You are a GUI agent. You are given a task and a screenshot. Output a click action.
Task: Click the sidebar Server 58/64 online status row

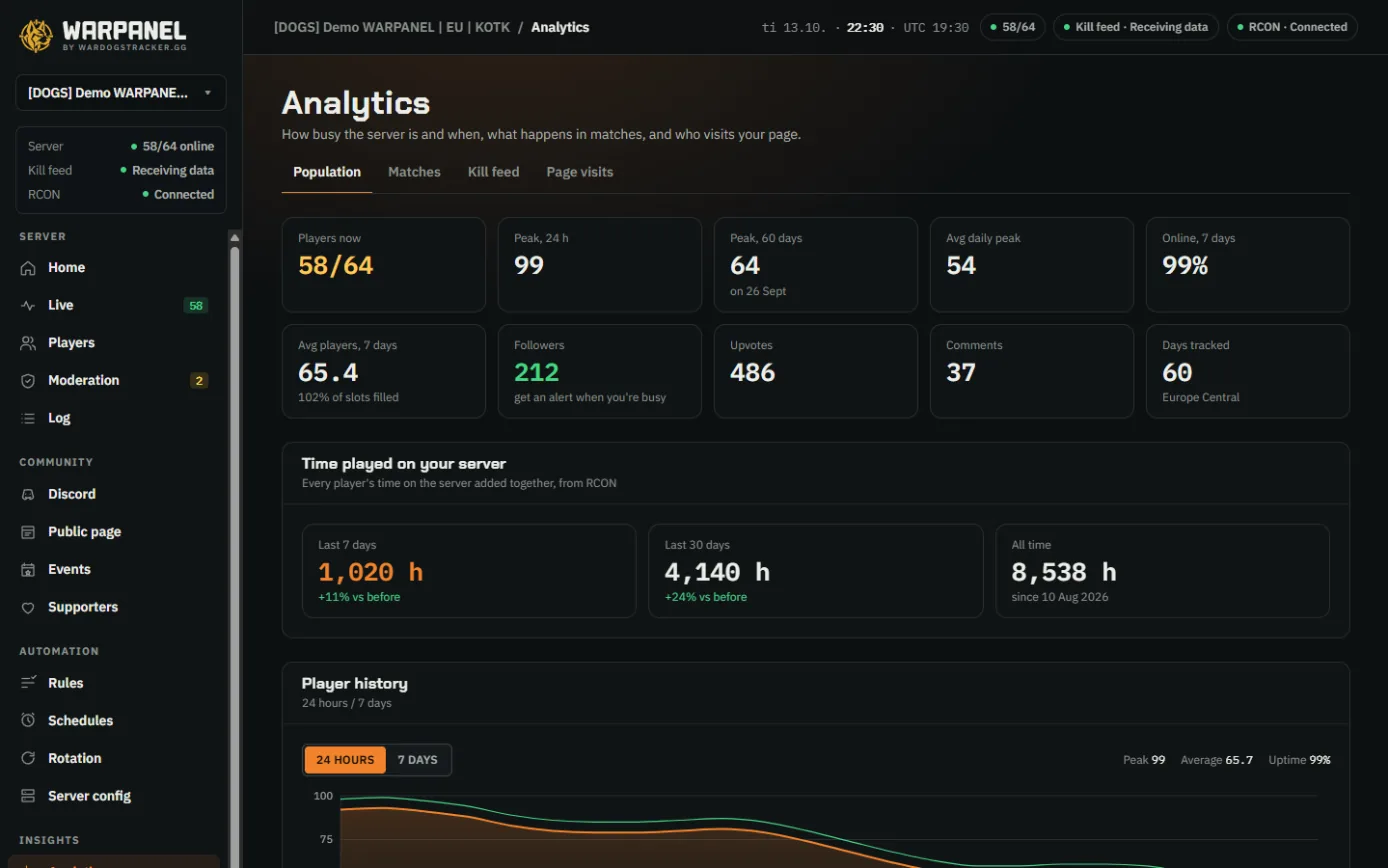[x=121, y=146]
